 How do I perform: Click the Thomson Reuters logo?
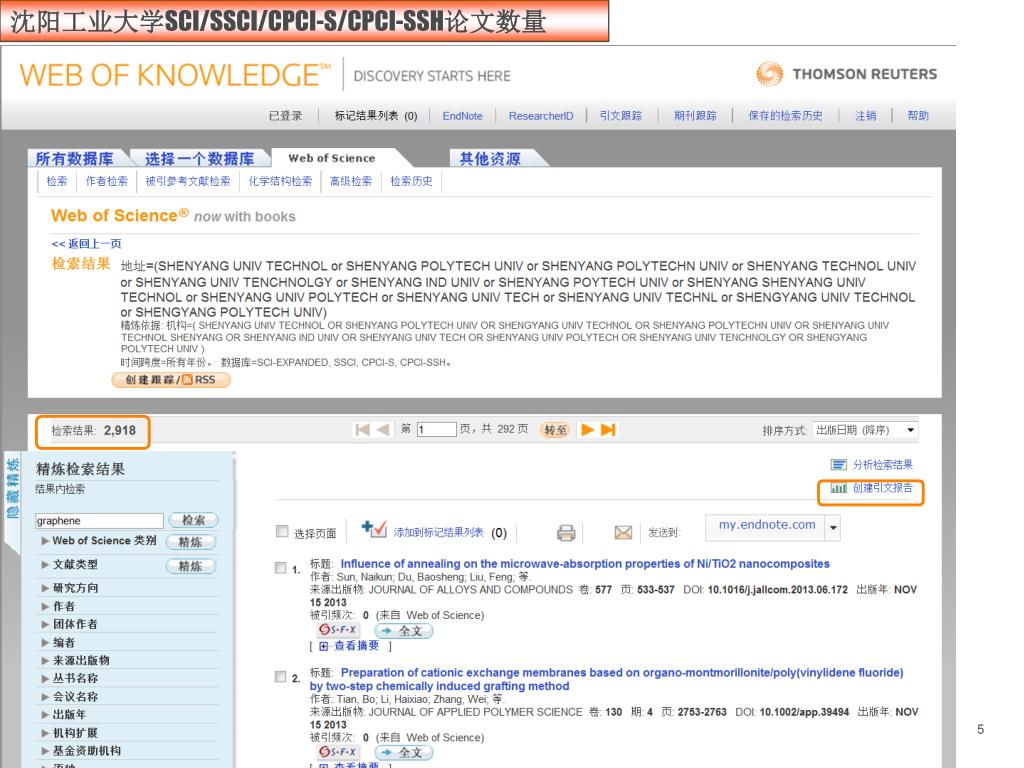(x=846, y=74)
